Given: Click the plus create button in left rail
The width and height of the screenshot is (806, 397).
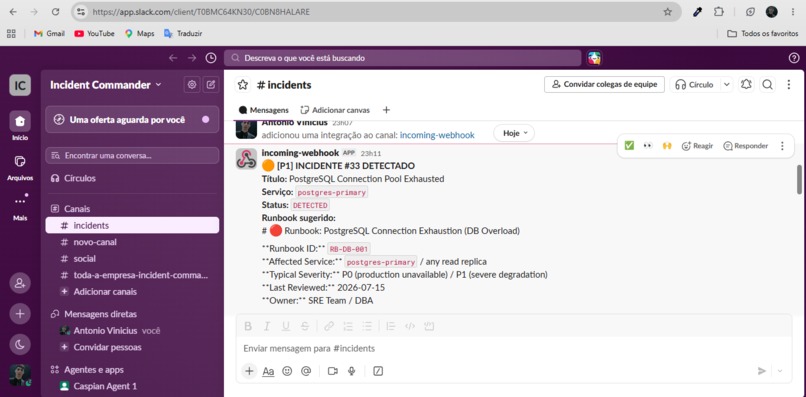Looking at the screenshot, I should click(20, 314).
